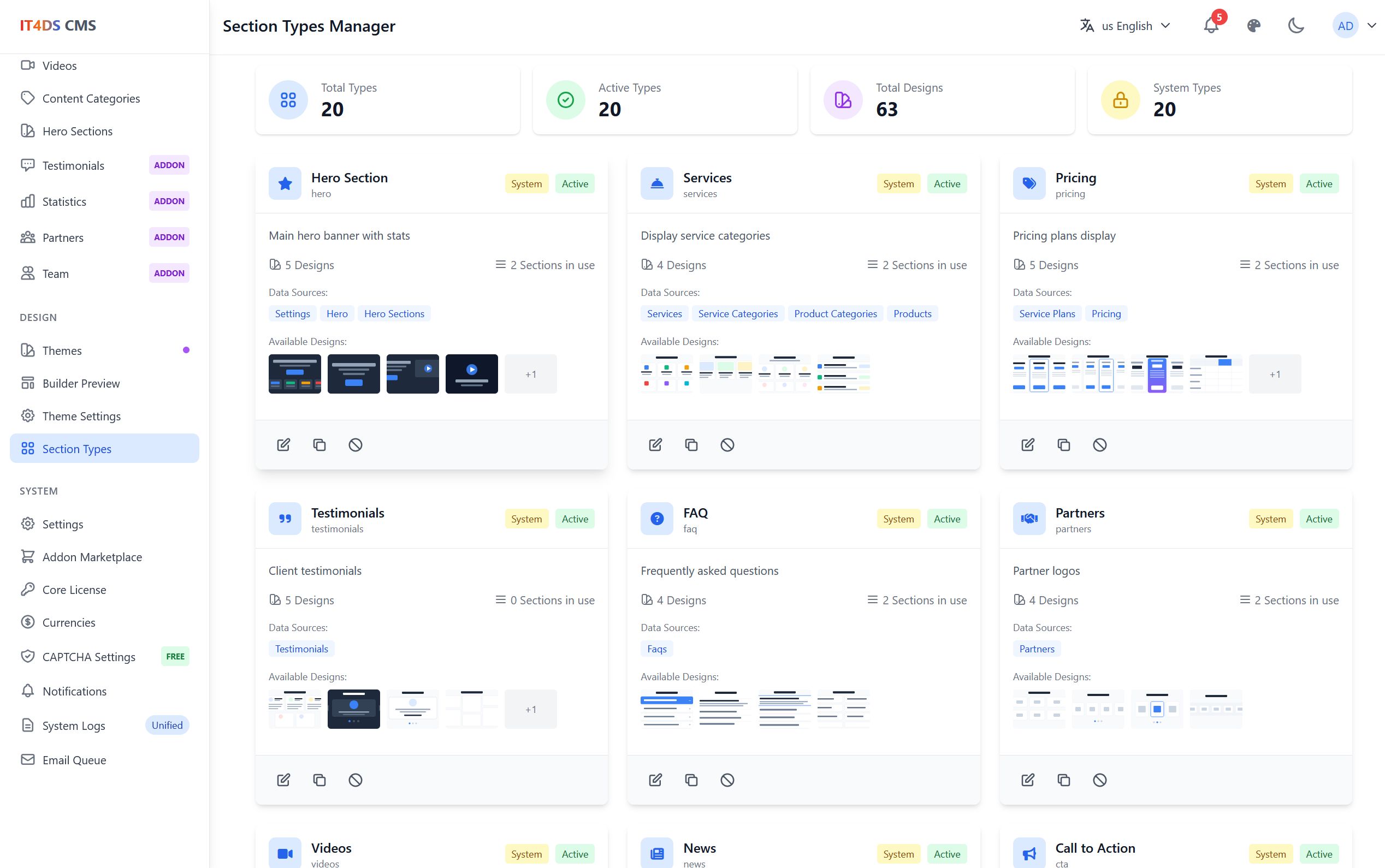1385x868 pixels.
Task: Disable the Pricing section type
Action: (1099, 445)
